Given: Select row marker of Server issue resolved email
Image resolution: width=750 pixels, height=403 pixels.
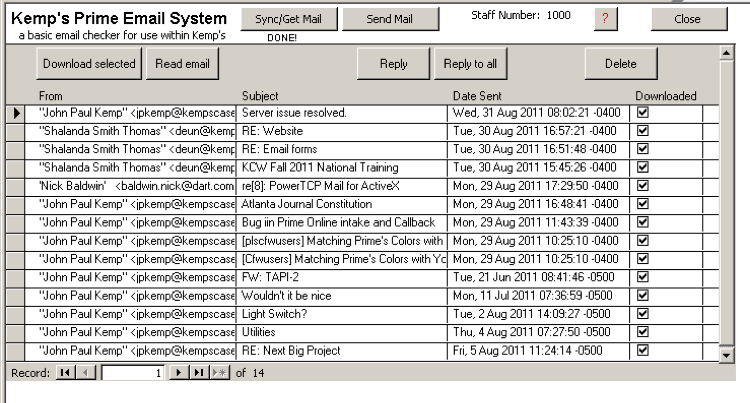Looking at the screenshot, I should coord(17,113).
